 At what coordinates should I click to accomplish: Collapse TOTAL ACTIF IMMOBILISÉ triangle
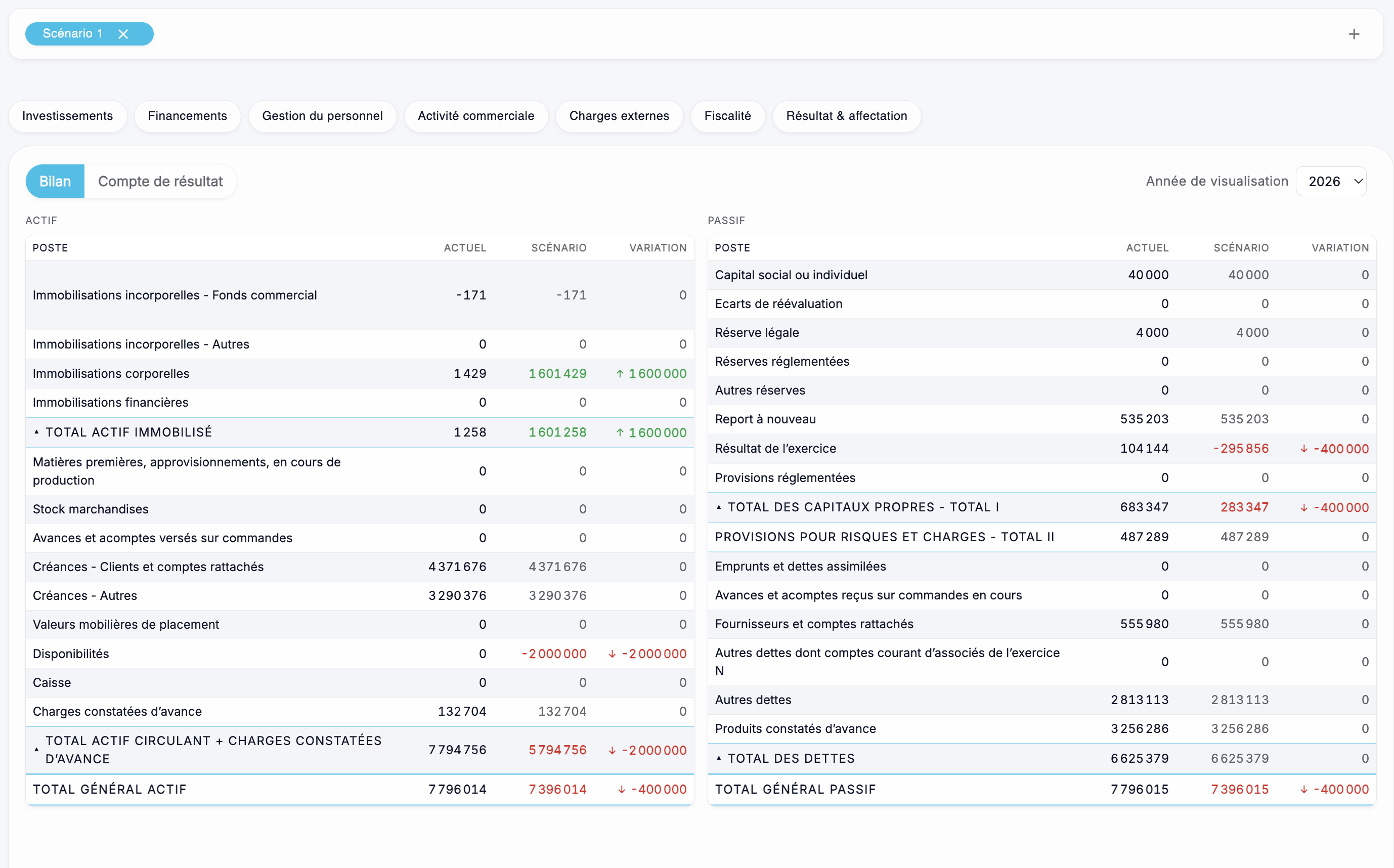(x=37, y=432)
